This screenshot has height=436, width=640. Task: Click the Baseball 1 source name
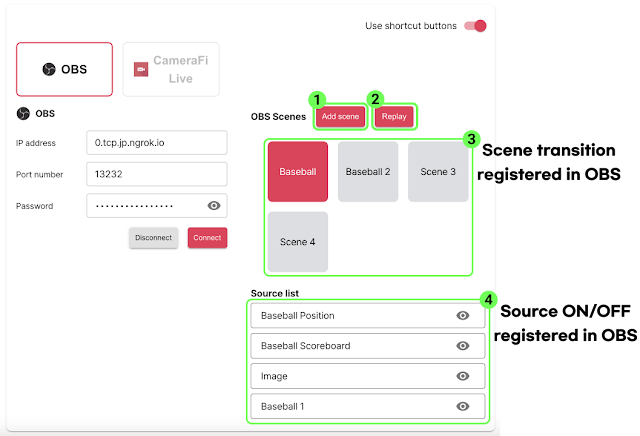click(x=282, y=407)
